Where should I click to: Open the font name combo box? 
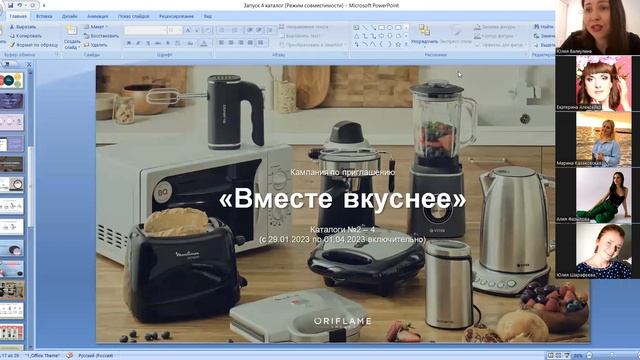(145, 30)
